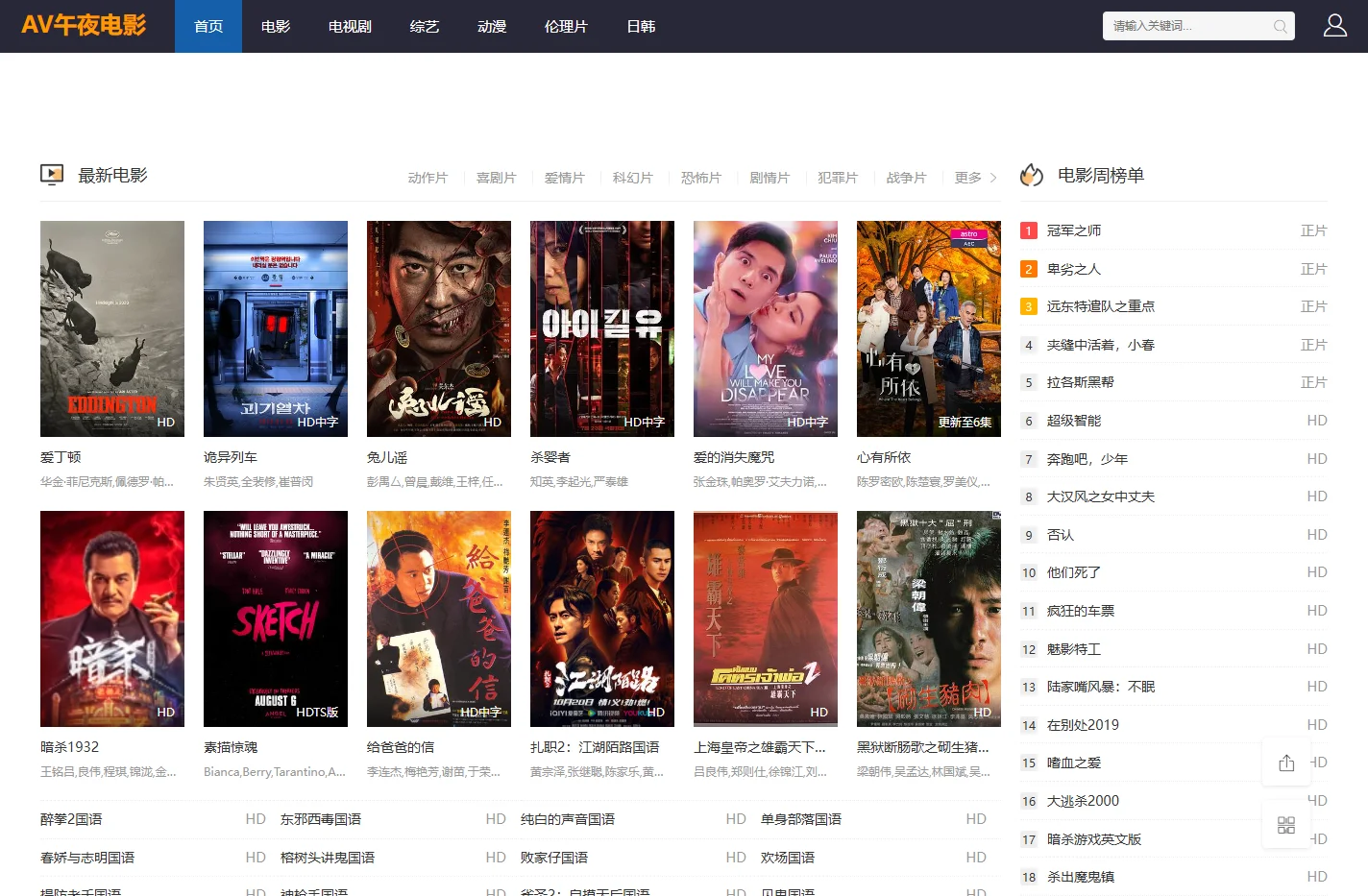The width and height of the screenshot is (1368, 896).
Task: Open the 暗杀1932 movie poster
Action: (x=112, y=618)
